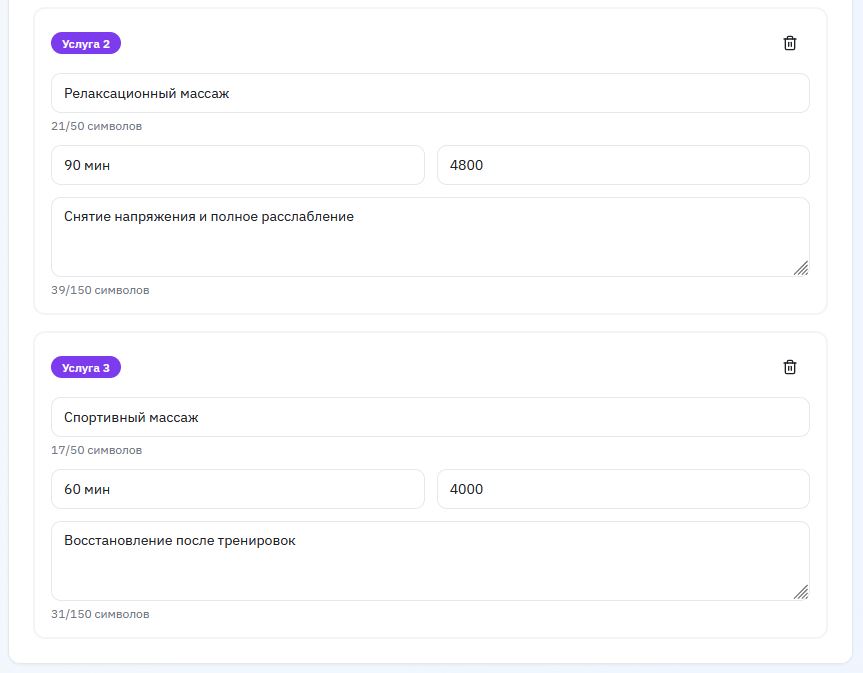Focus the Спортивный массаж name field

click(430, 417)
